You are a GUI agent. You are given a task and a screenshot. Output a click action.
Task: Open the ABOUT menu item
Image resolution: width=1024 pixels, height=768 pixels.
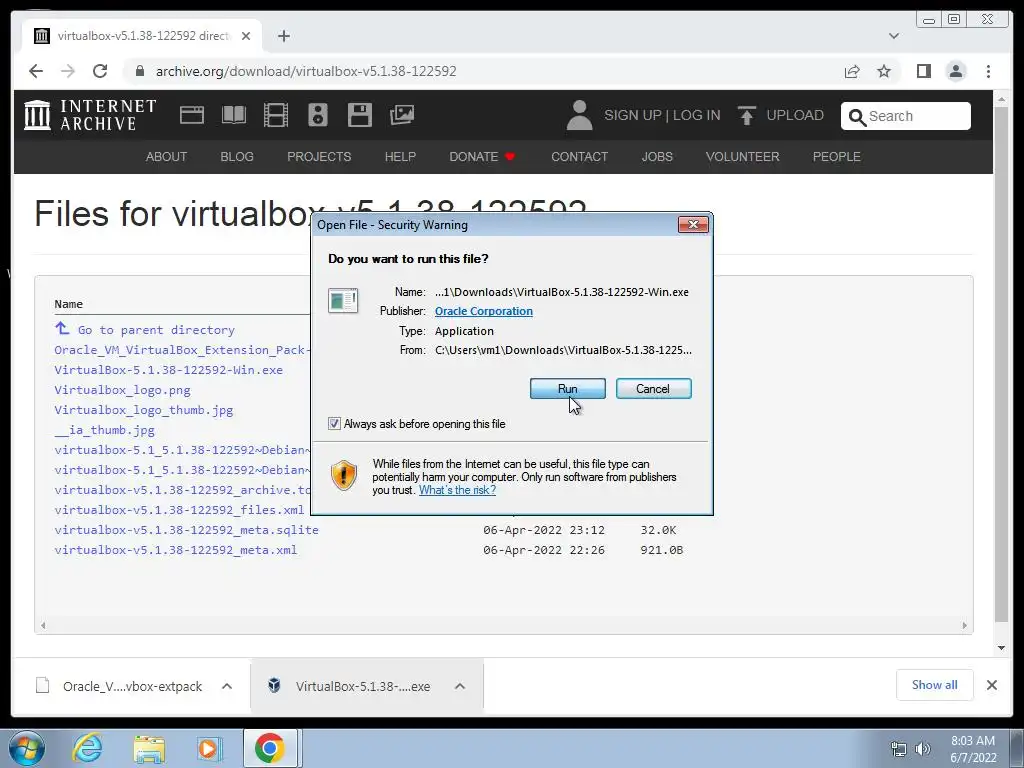167,157
